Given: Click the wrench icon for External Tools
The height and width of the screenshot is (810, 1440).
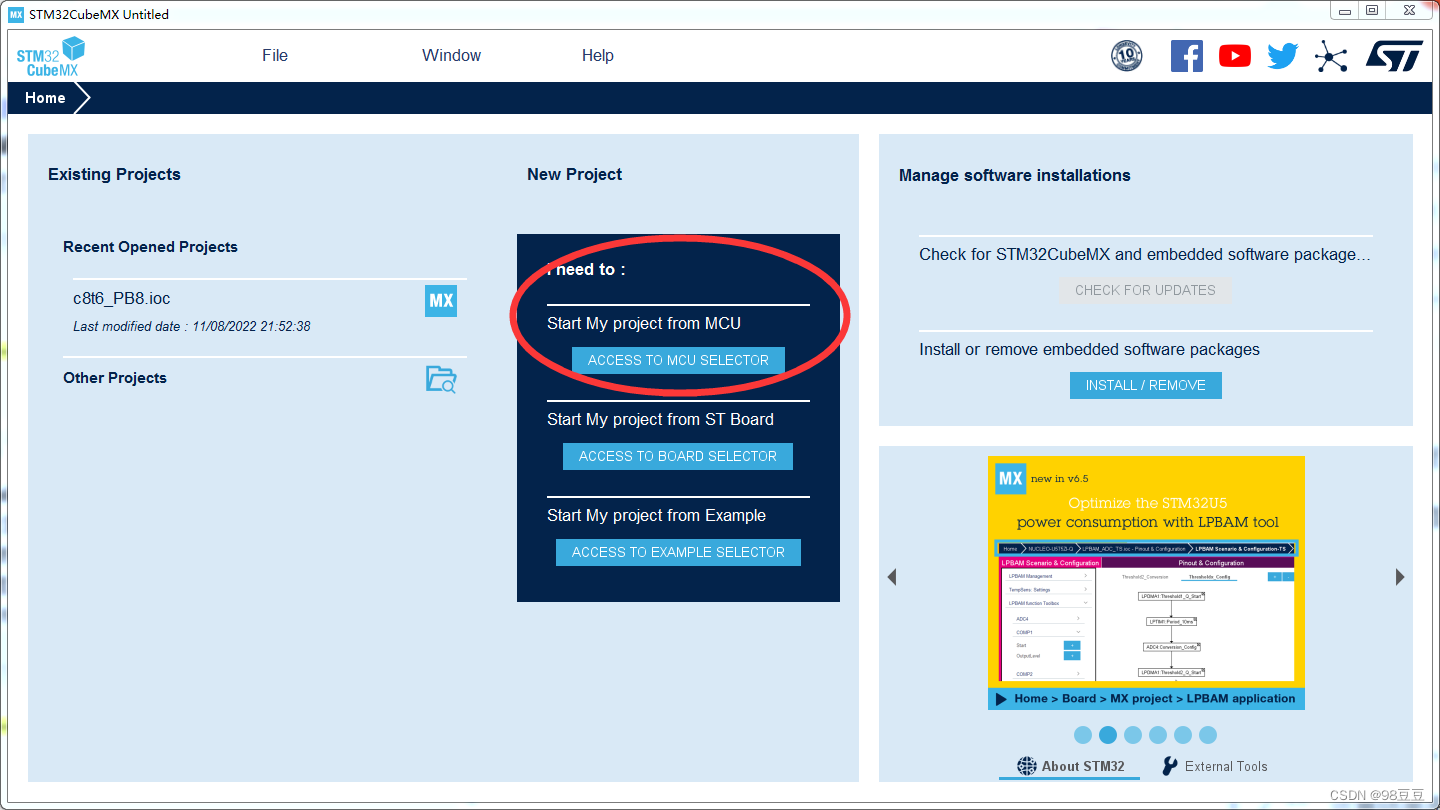Looking at the screenshot, I should click(x=1170, y=766).
